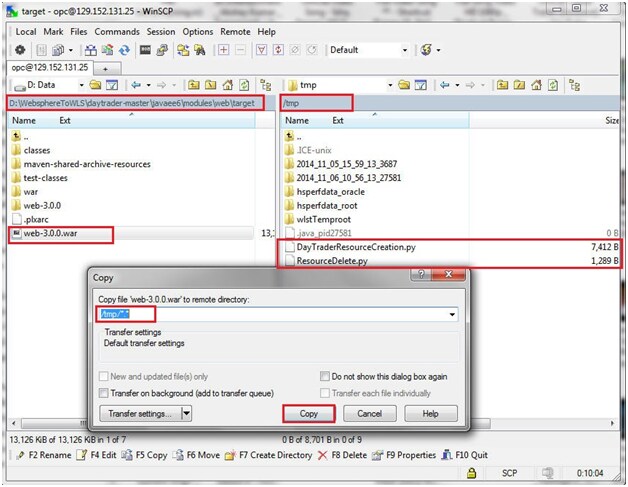Screen dimensions: 628x487
Task: Go to remote parent directory icon
Action: point(502,85)
